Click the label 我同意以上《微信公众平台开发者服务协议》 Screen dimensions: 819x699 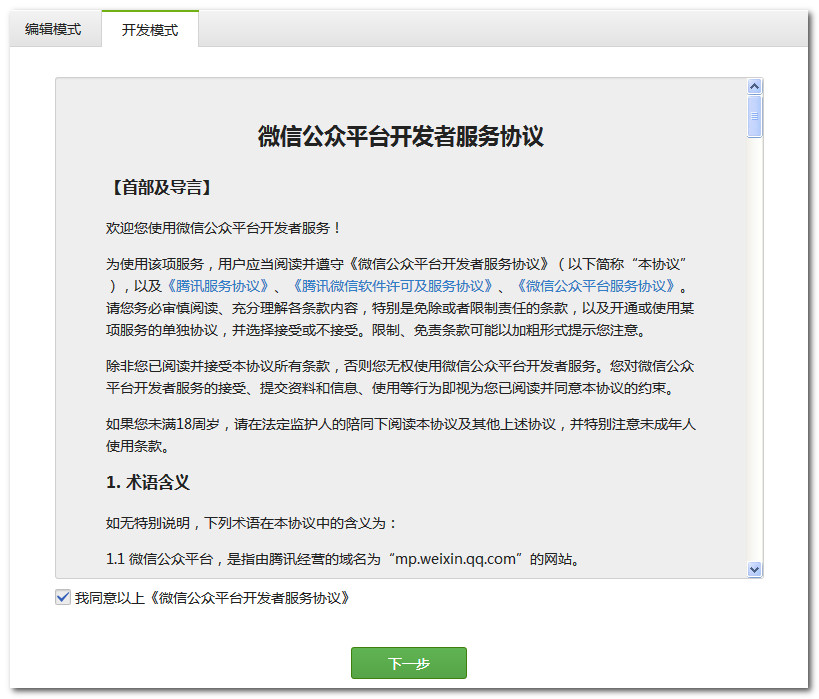[213, 598]
